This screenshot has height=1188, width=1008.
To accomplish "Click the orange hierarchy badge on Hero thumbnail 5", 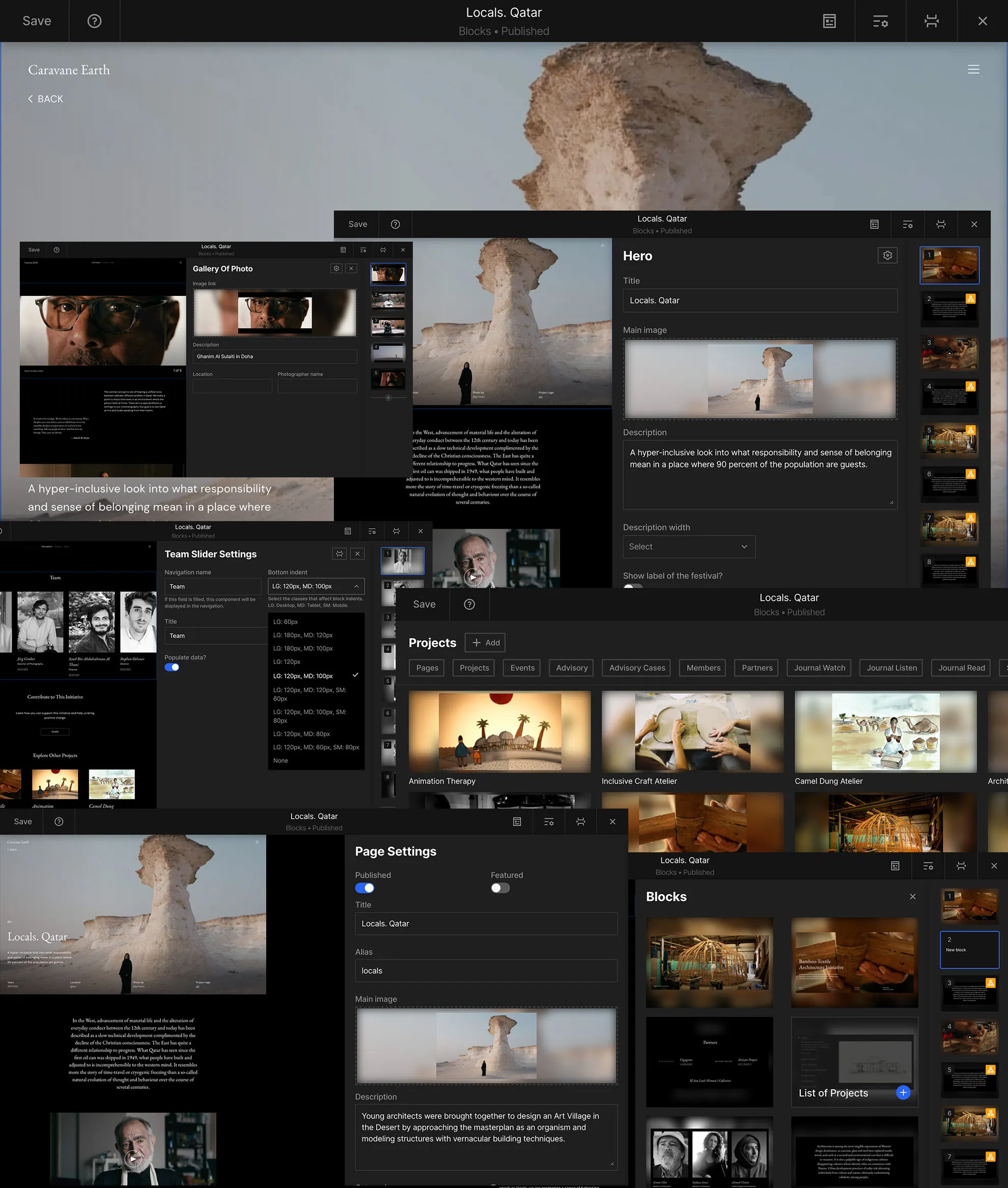I will [970, 430].
